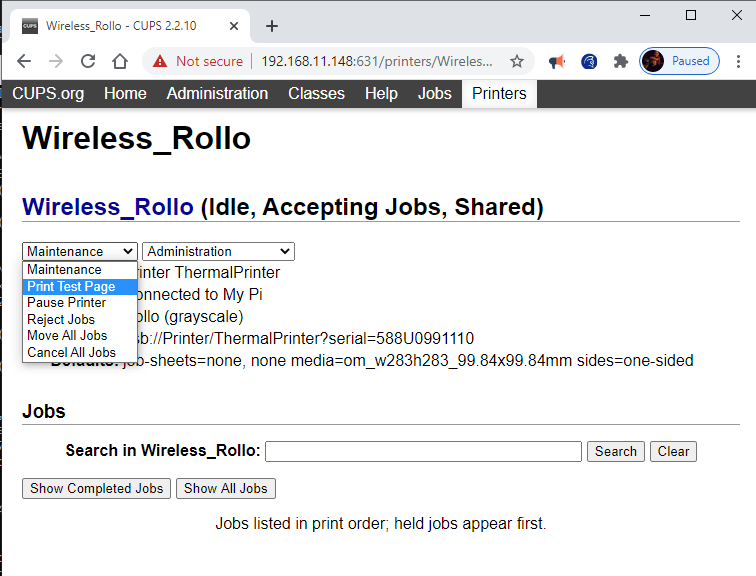Choose Move All Jobs option
The width and height of the screenshot is (756, 576).
click(80, 335)
